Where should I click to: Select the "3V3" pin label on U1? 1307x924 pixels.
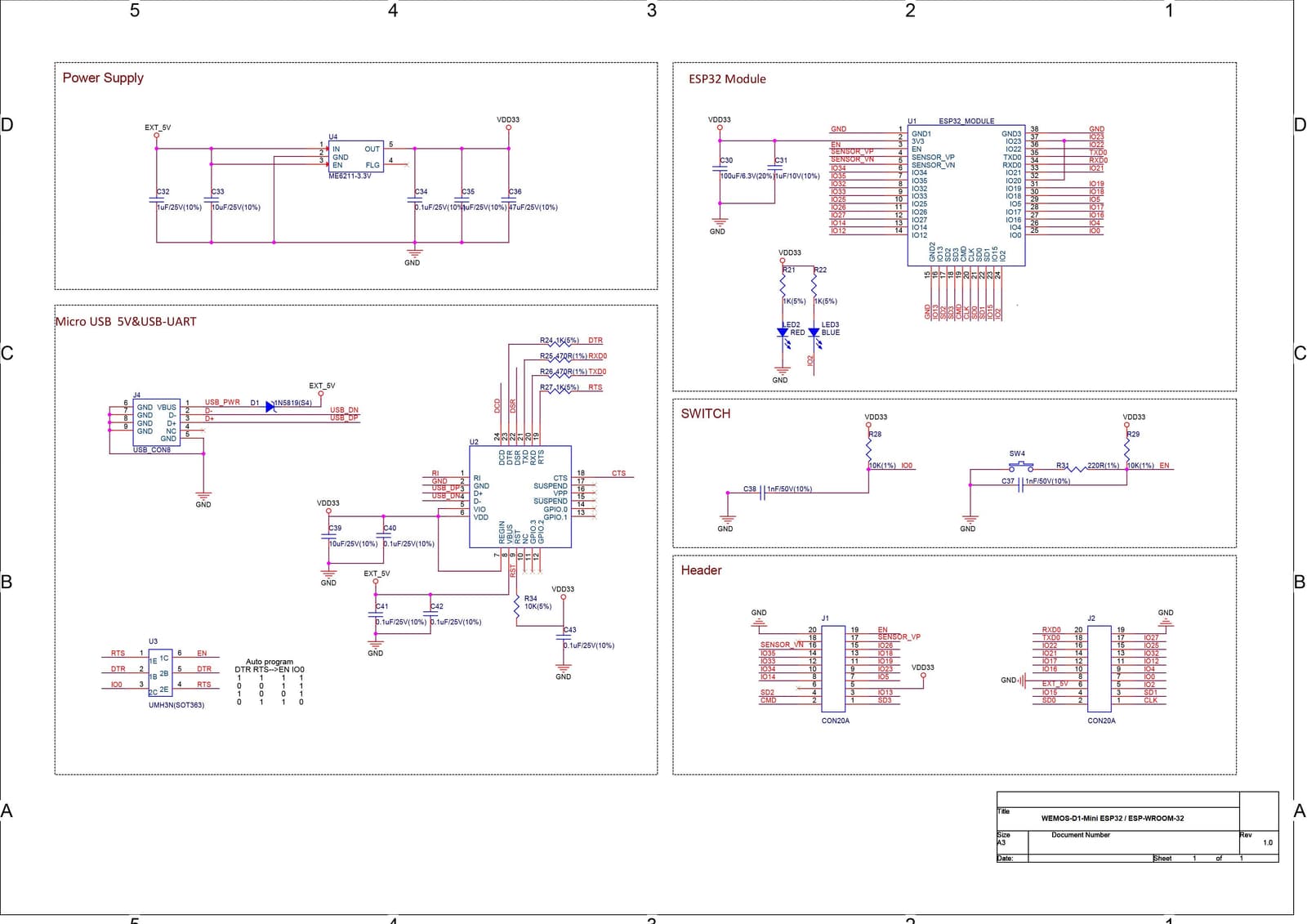point(918,141)
